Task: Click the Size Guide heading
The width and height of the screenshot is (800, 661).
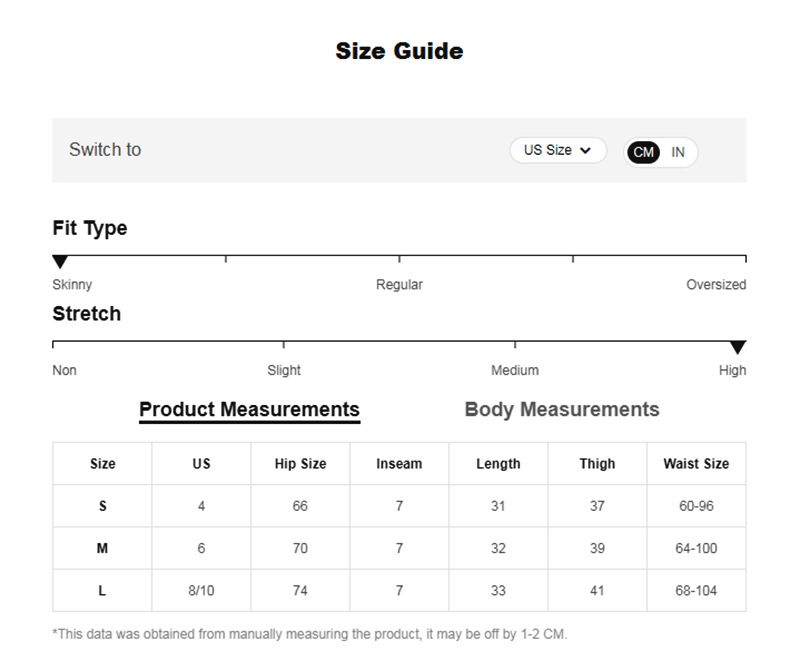Action: 399,51
